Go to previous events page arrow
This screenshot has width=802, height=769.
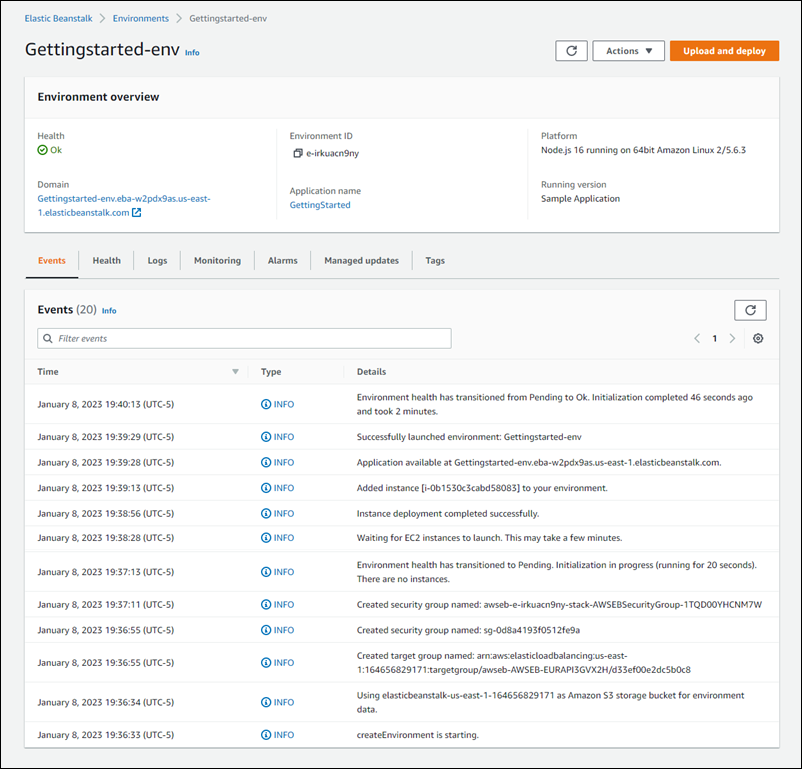pyautogui.click(x=697, y=339)
